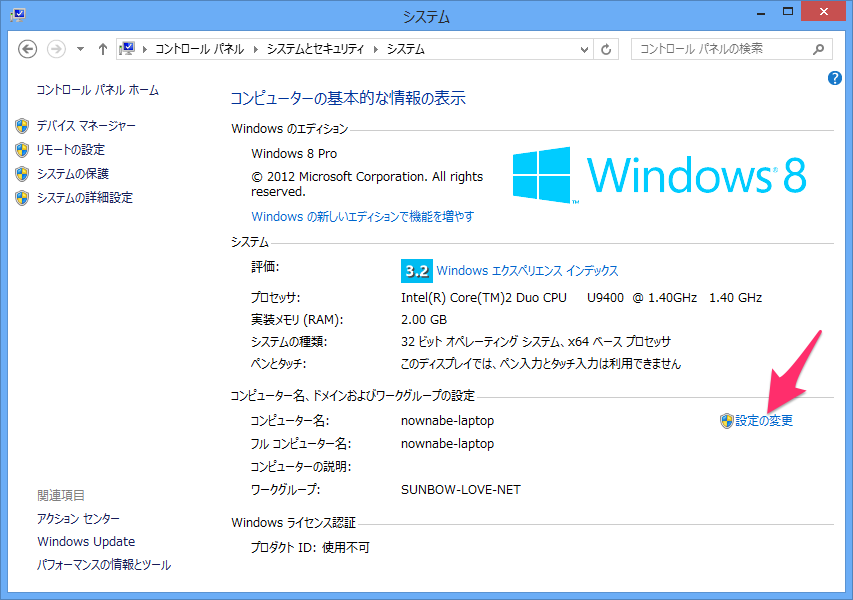The width and height of the screenshot is (853, 600).
Task: Open コントロール パネル ホーム link
Action: (97, 90)
